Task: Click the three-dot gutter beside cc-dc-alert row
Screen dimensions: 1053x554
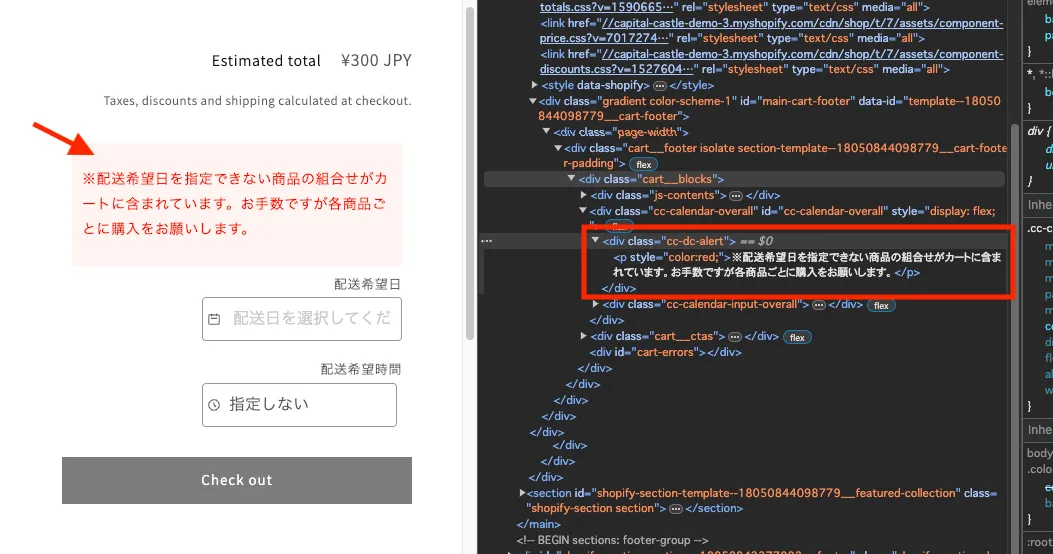Action: pyautogui.click(x=486, y=241)
